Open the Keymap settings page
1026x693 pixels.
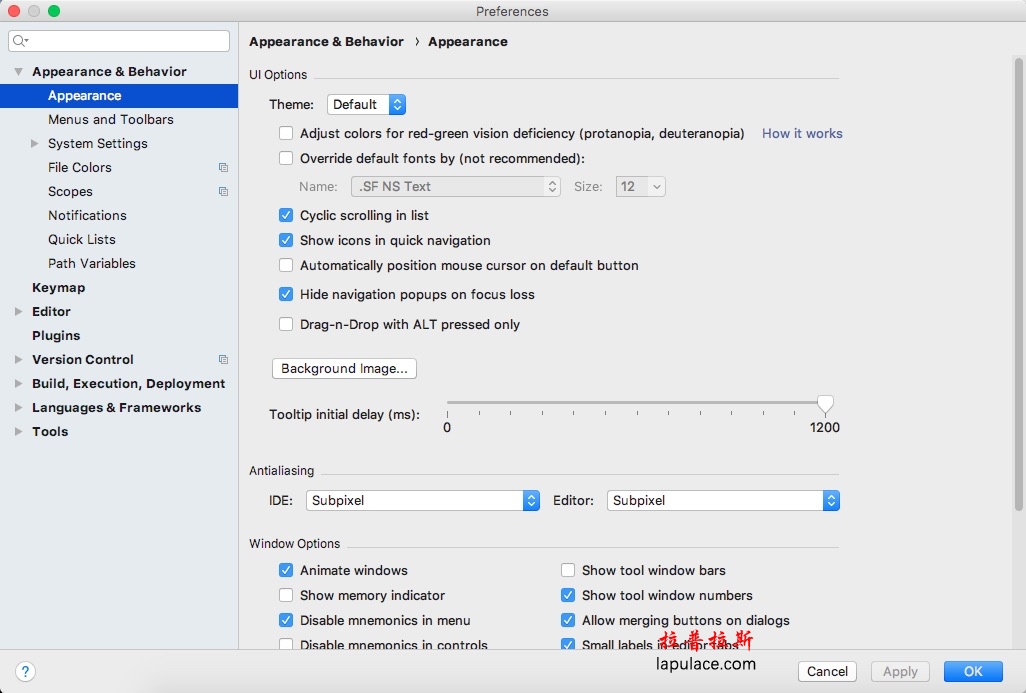pyautogui.click(x=58, y=287)
